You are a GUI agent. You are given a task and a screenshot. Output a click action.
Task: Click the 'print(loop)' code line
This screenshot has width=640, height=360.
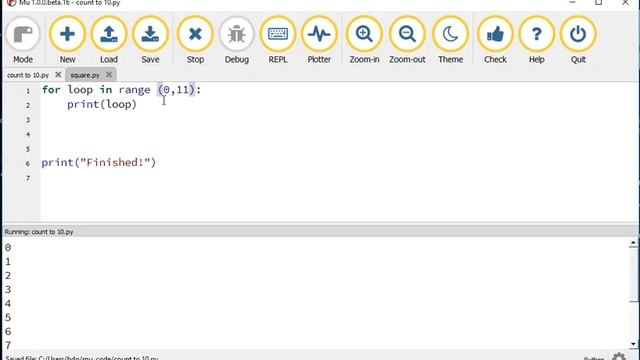(102, 104)
